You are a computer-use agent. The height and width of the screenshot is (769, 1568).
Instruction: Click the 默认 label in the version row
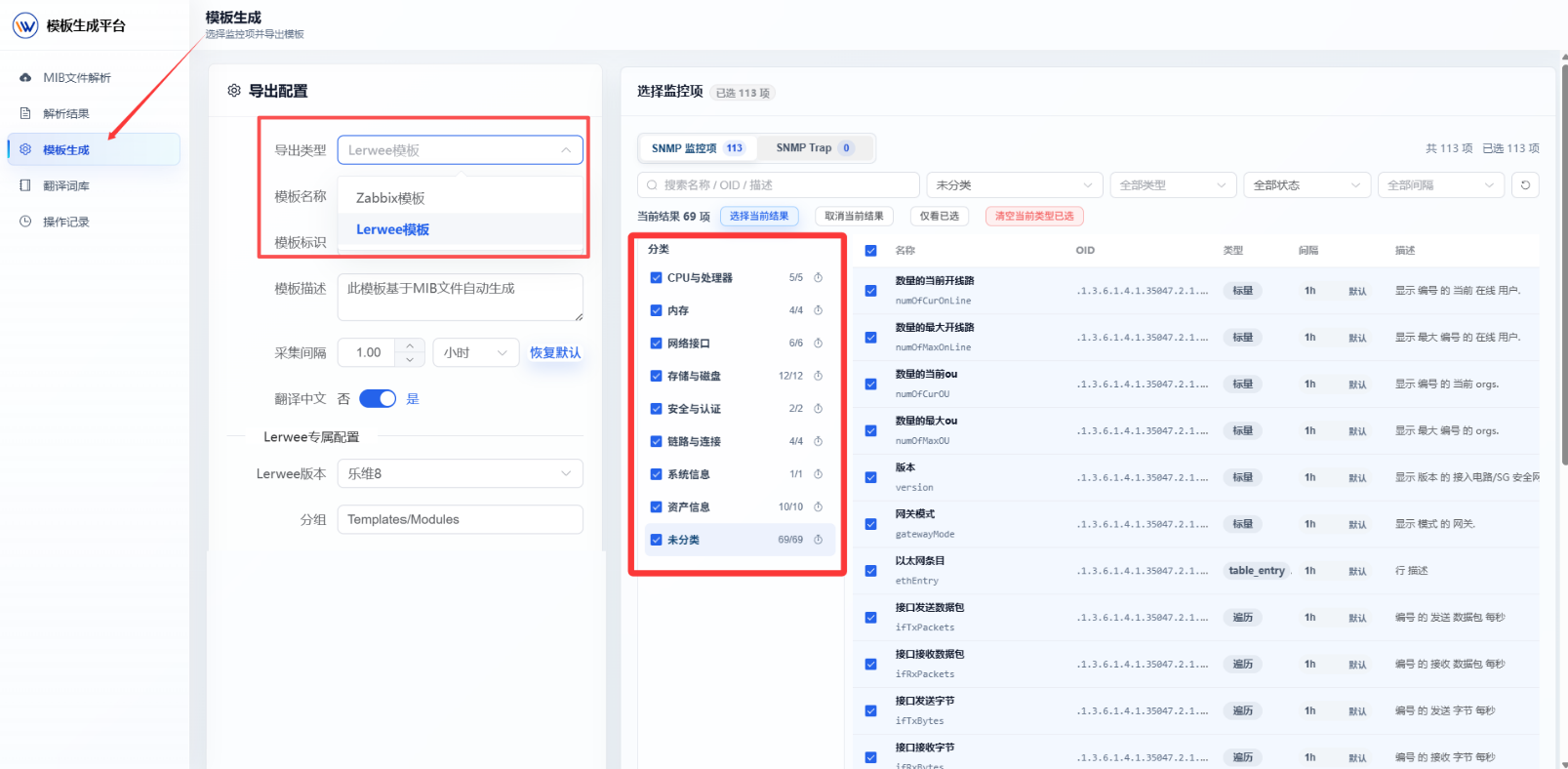(x=1357, y=478)
